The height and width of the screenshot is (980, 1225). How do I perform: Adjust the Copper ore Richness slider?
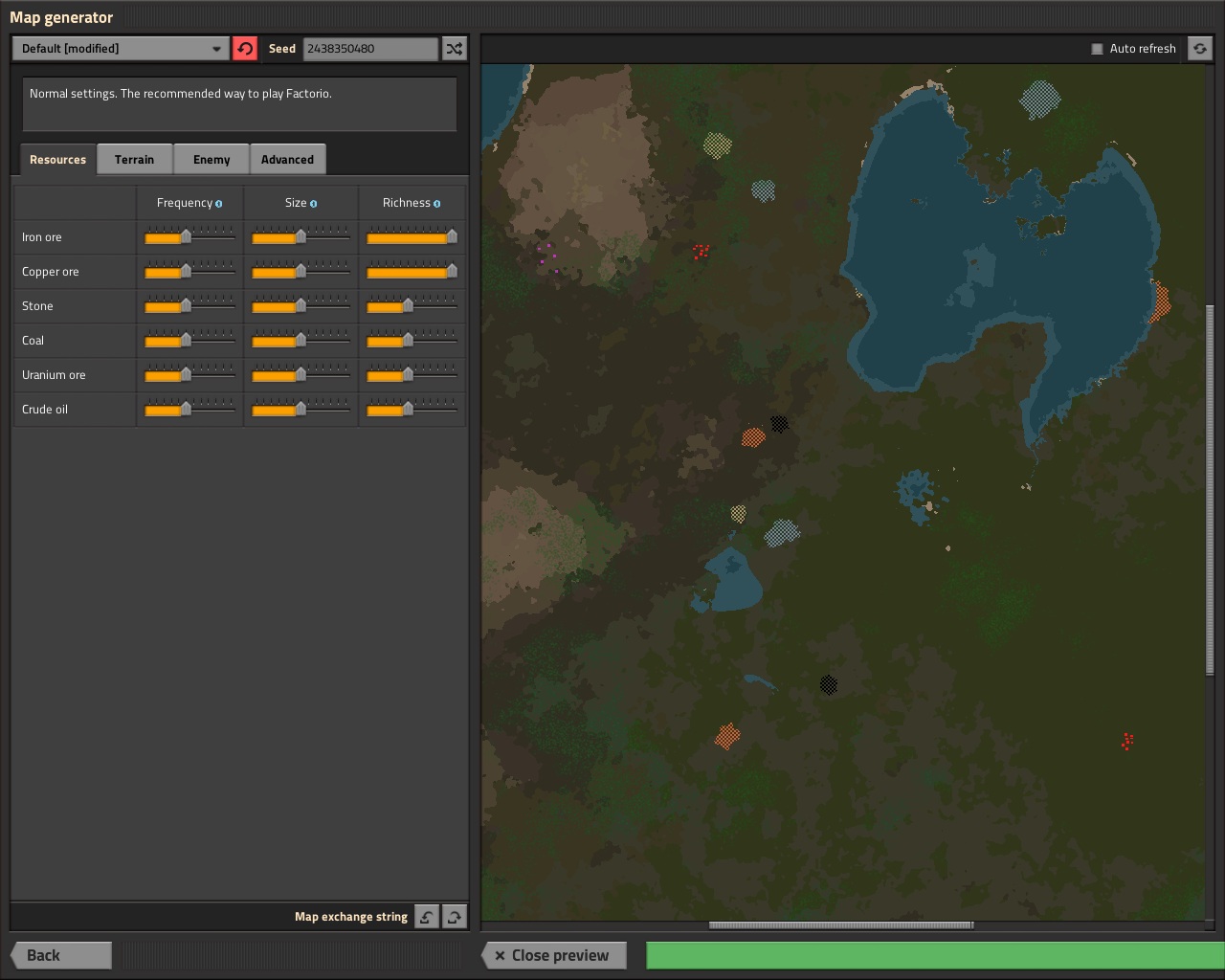point(412,271)
